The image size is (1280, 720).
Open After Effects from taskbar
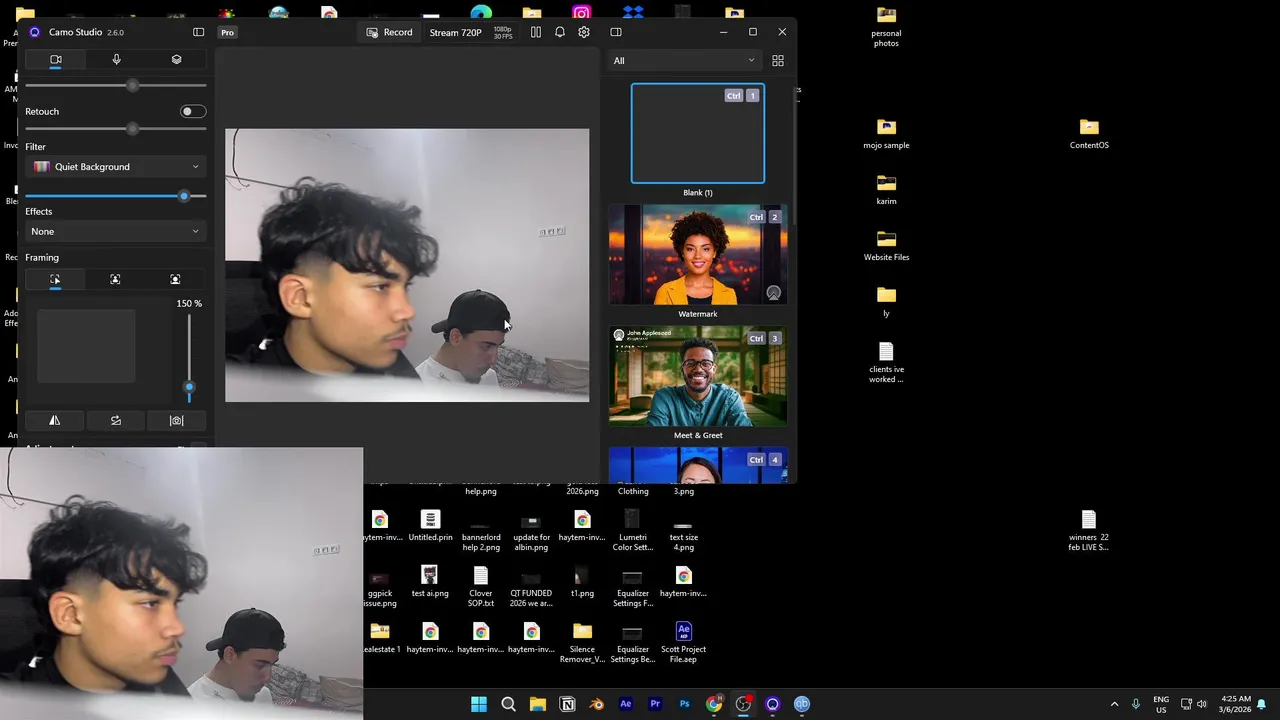tap(626, 704)
